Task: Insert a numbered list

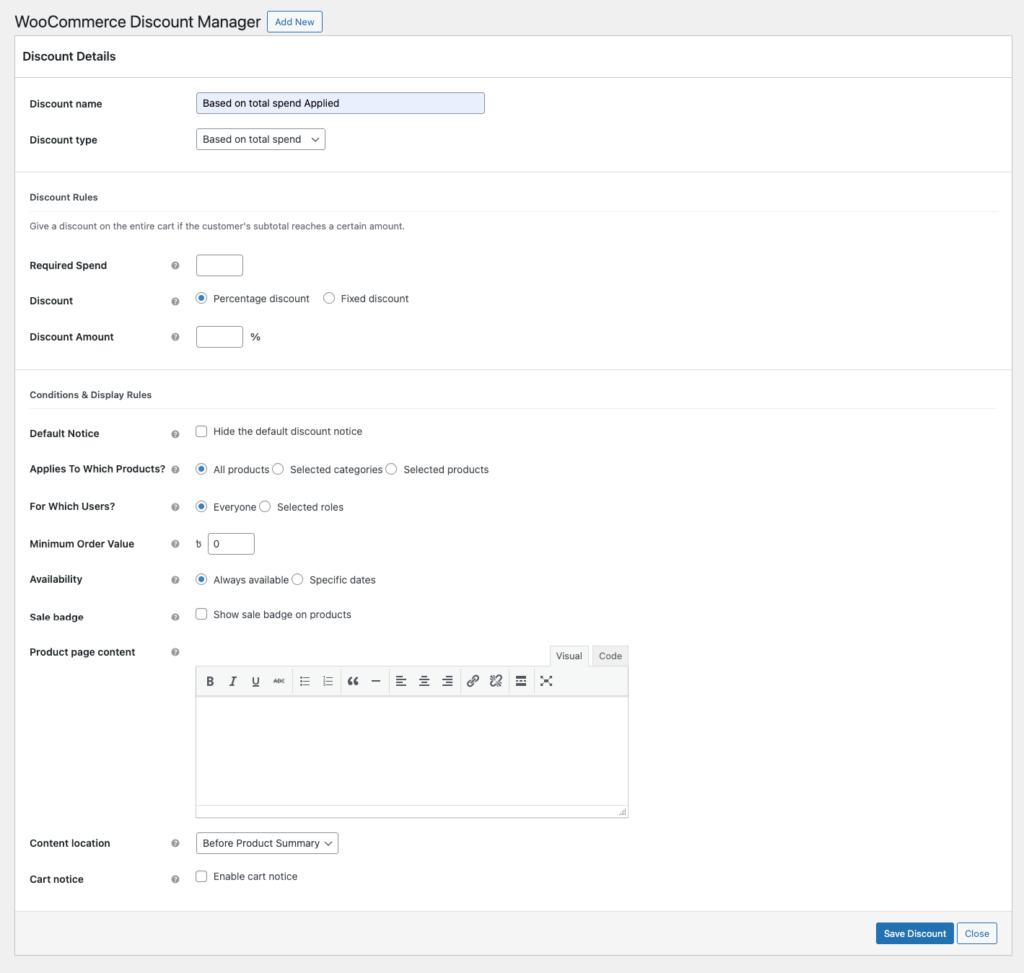Action: tap(328, 681)
